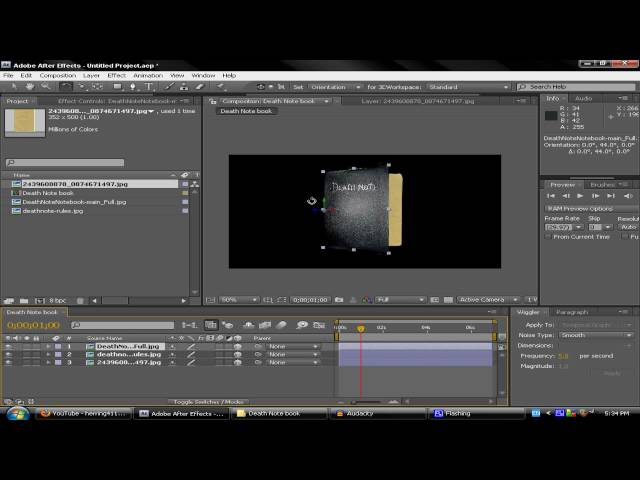The height and width of the screenshot is (480, 640).
Task: Open the Animation menu
Action: point(148,76)
